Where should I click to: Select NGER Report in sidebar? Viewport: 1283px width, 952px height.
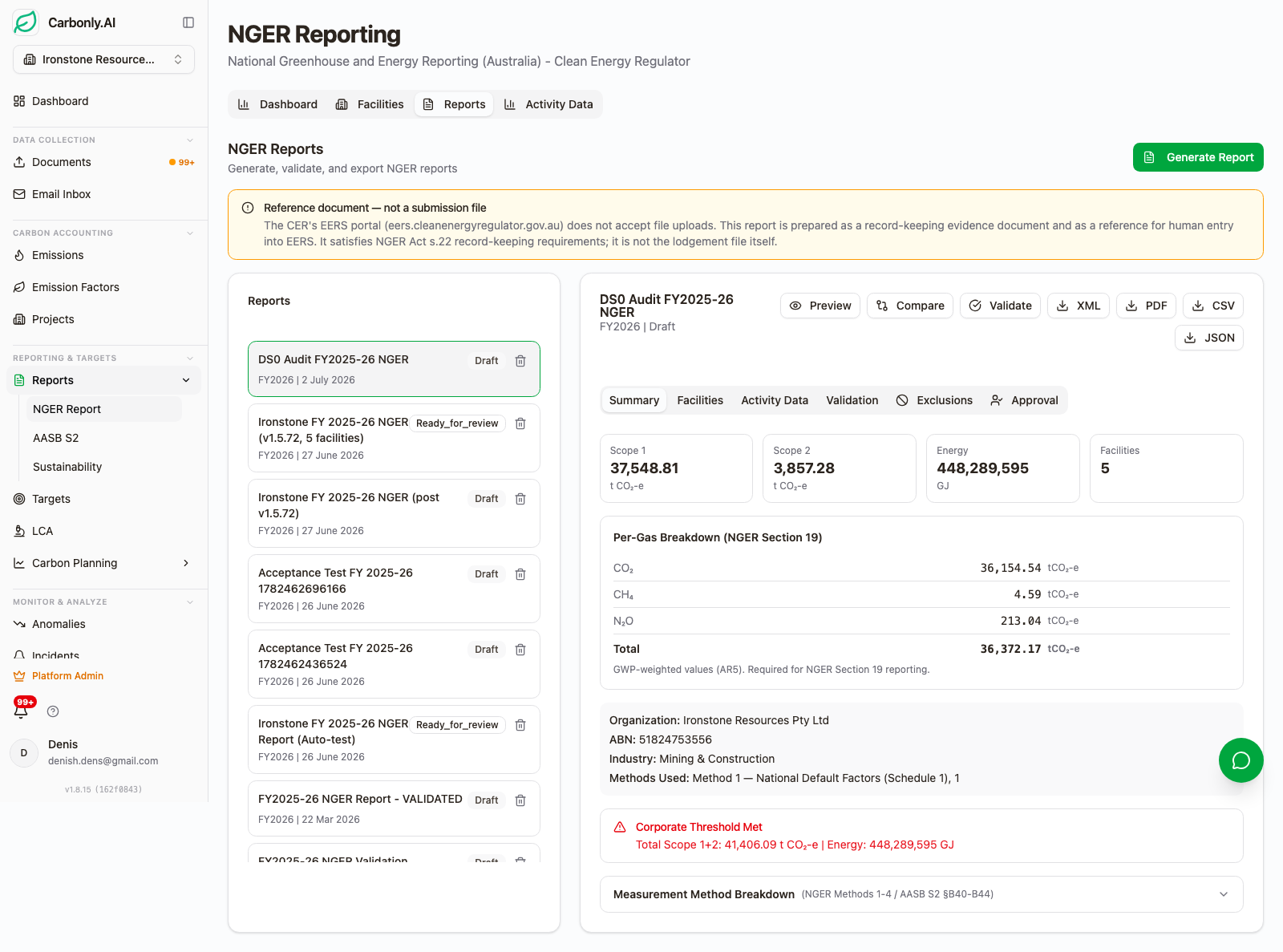point(104,409)
